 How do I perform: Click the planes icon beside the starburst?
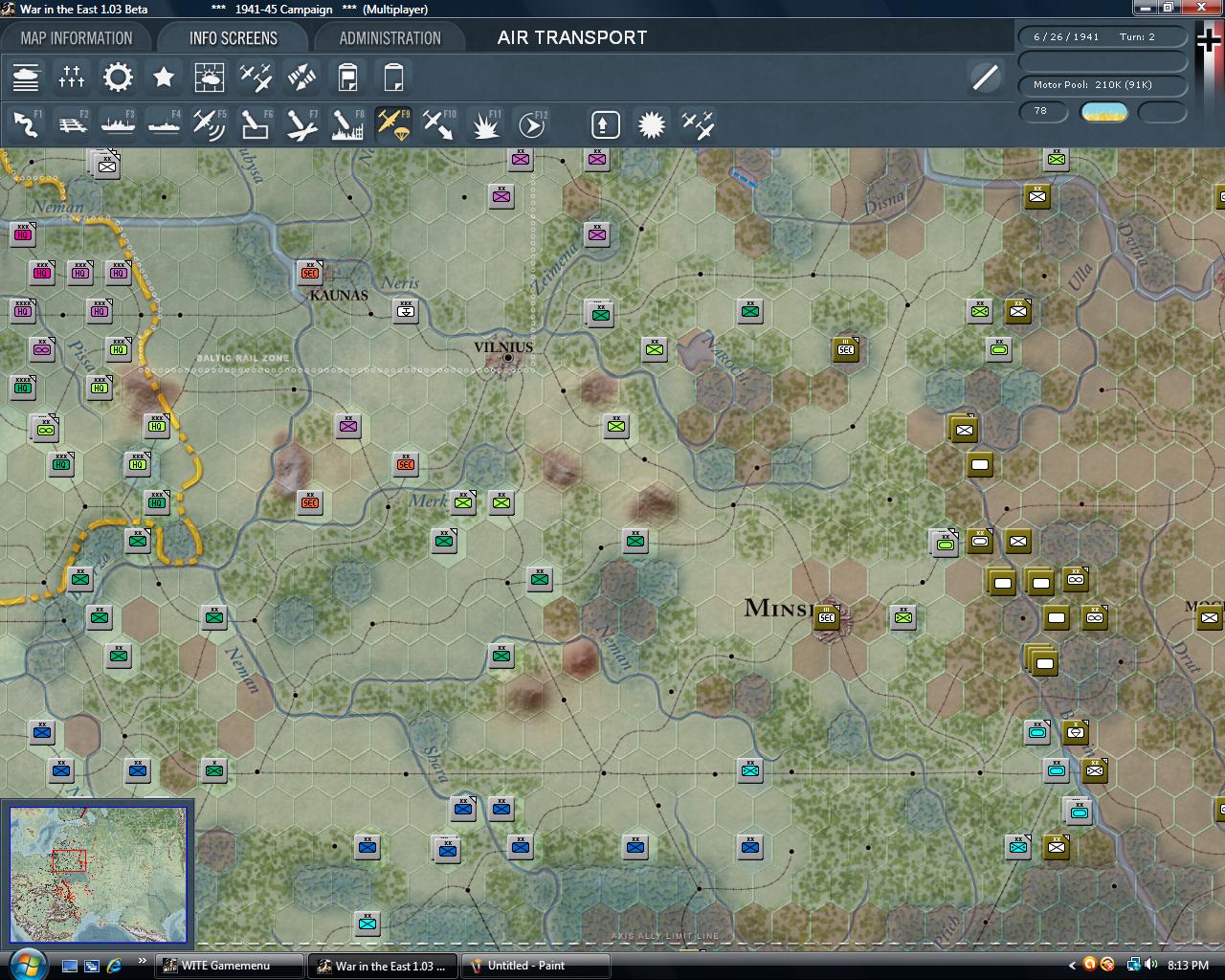[x=698, y=124]
